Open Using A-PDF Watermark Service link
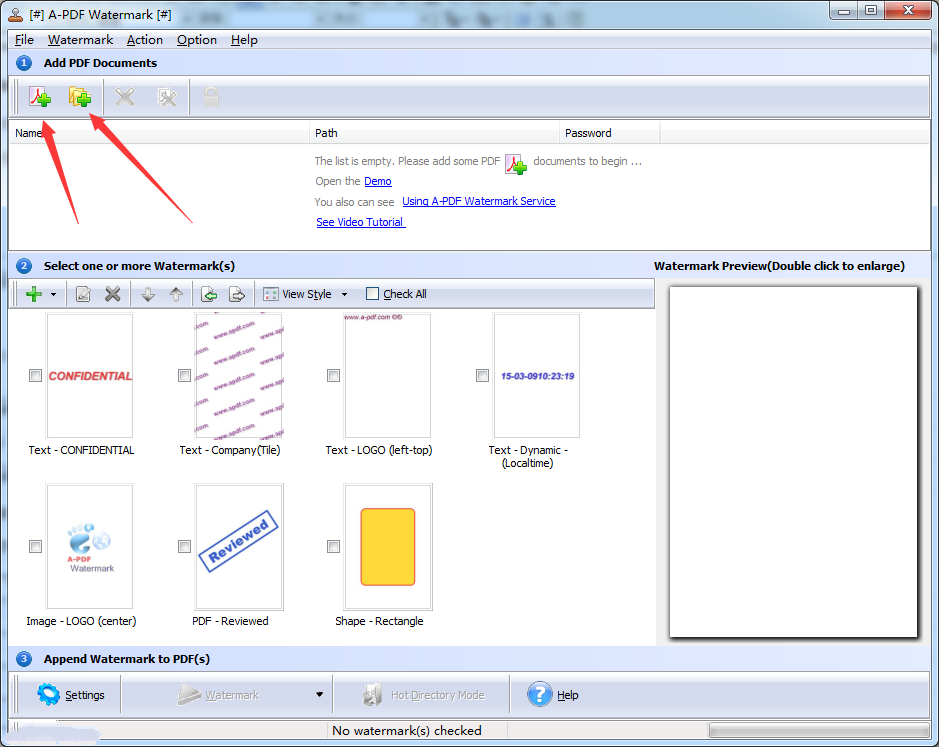939x747 pixels. click(478, 201)
